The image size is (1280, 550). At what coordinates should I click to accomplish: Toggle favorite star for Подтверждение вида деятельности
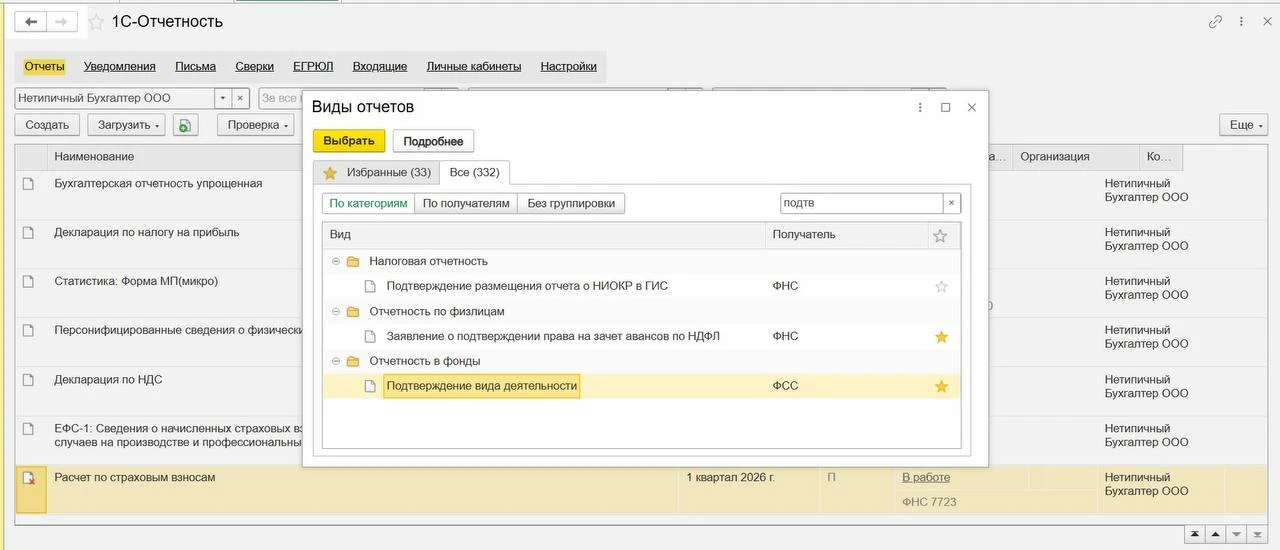click(941, 386)
